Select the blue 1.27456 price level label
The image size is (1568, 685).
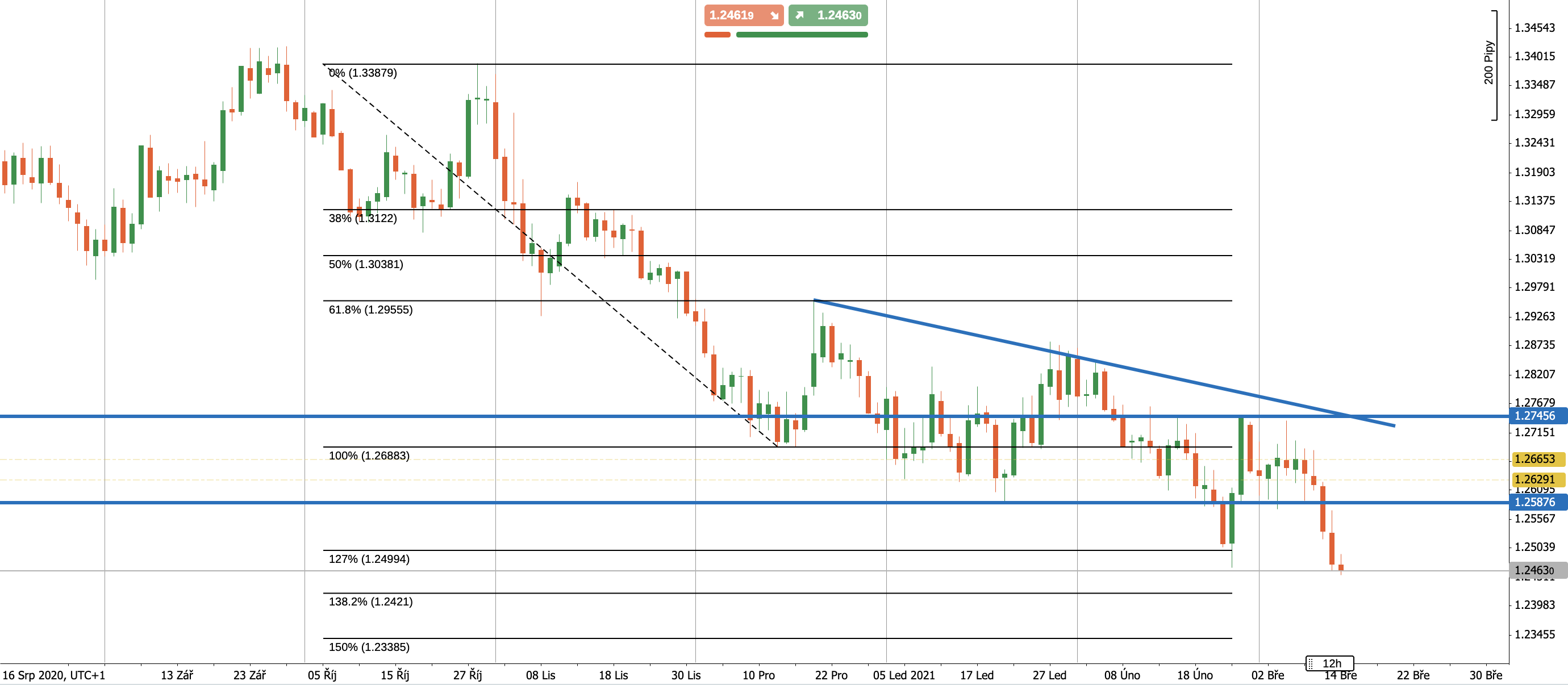point(1536,416)
